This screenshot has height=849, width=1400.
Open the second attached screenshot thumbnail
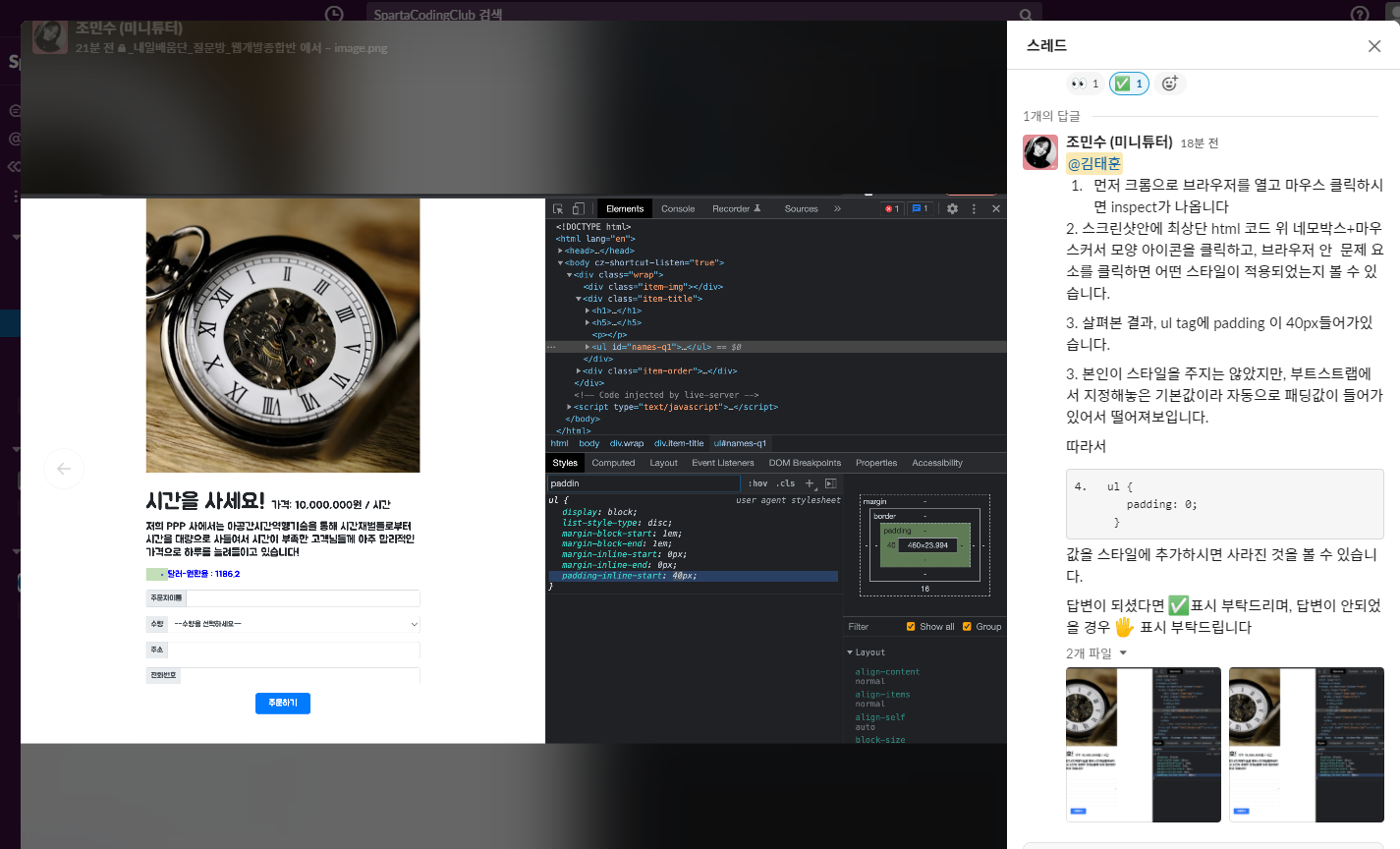pyautogui.click(x=1307, y=744)
